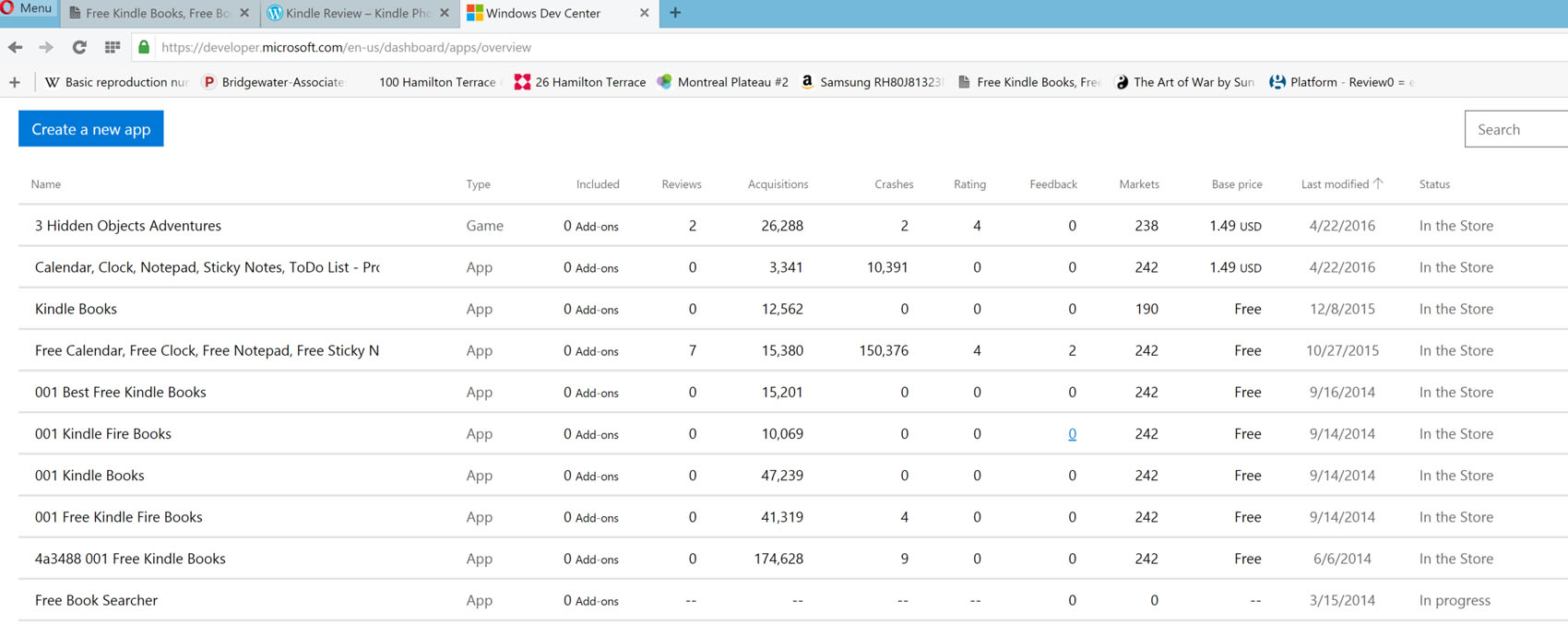
Task: Open the Montreal Plateau #2 bookmark
Action: [x=723, y=82]
